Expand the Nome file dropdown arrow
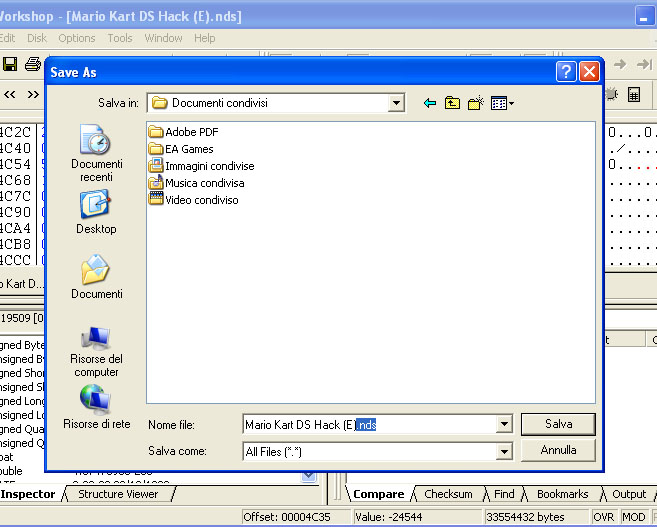 tap(504, 424)
